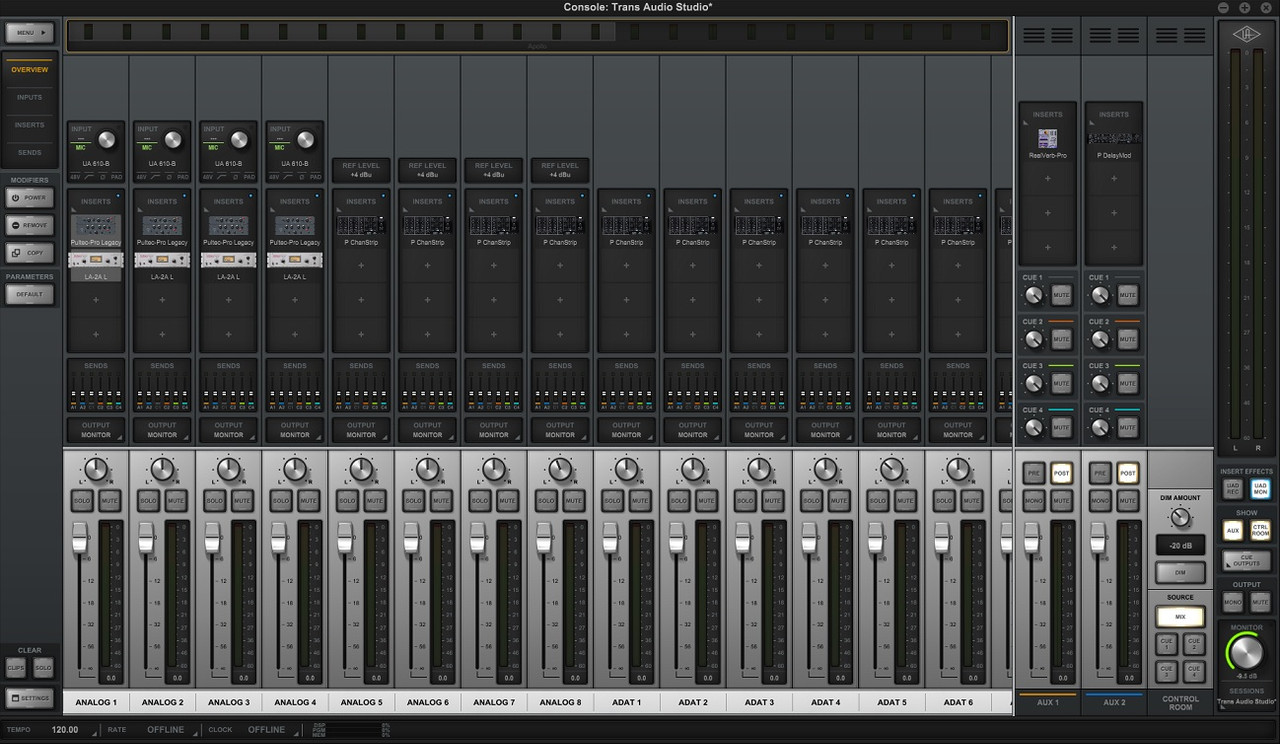Toggle the Aux 1 Cue 1 mute
The width and height of the screenshot is (1280, 744).
click(1062, 296)
